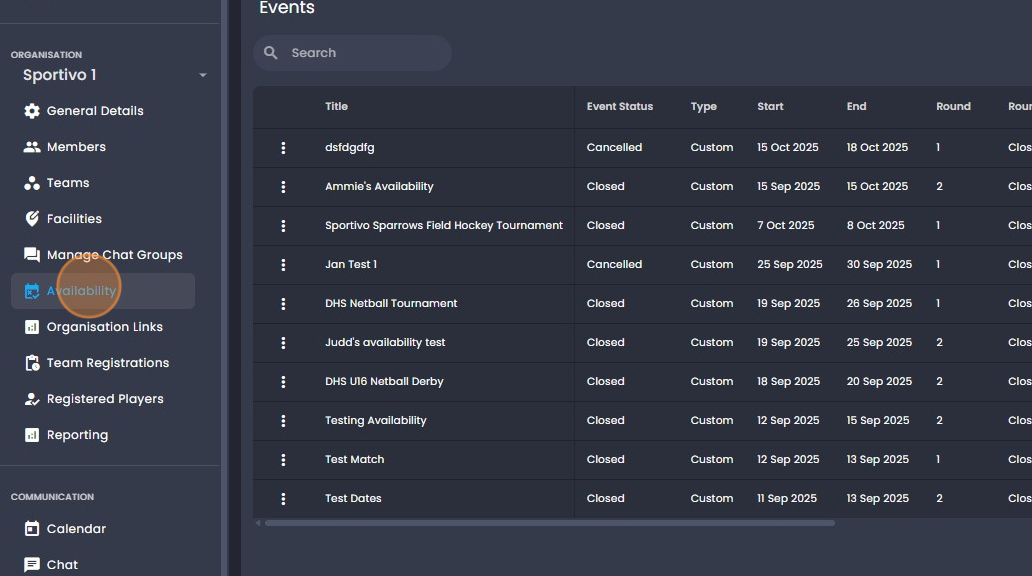Click the Teams group icon

[x=32, y=183]
